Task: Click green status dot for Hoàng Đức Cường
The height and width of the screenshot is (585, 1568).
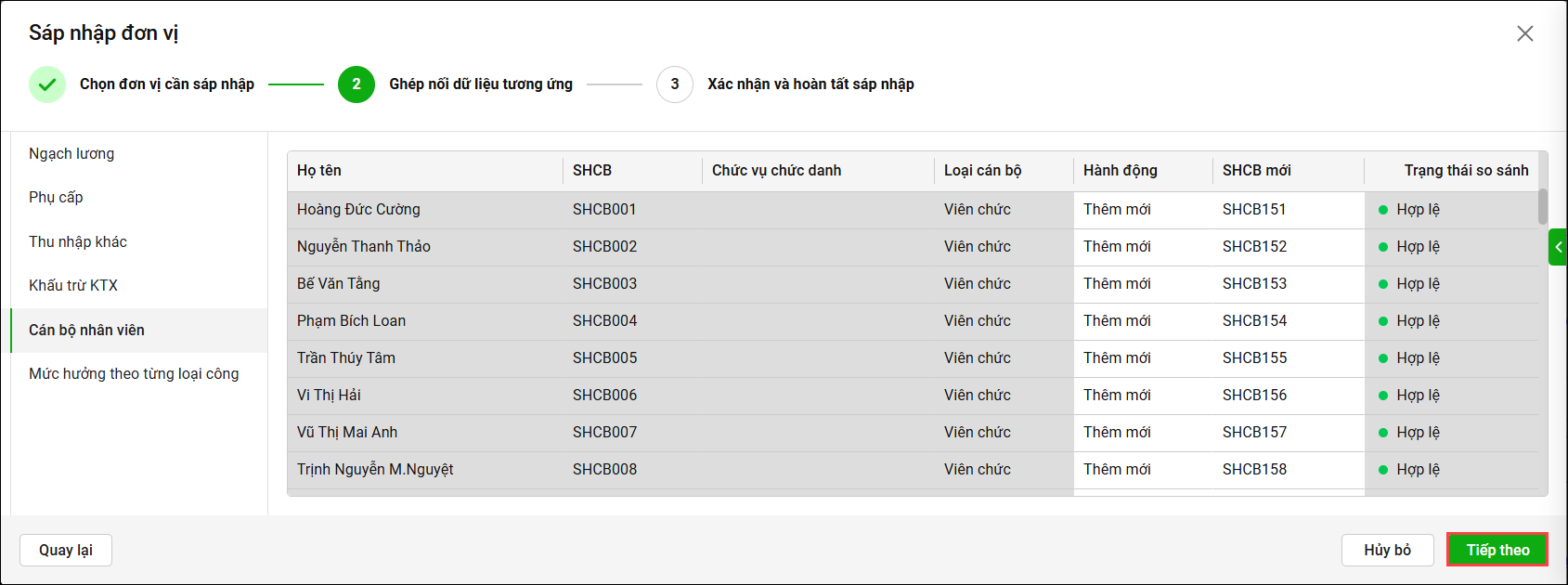Action: pyautogui.click(x=1383, y=210)
